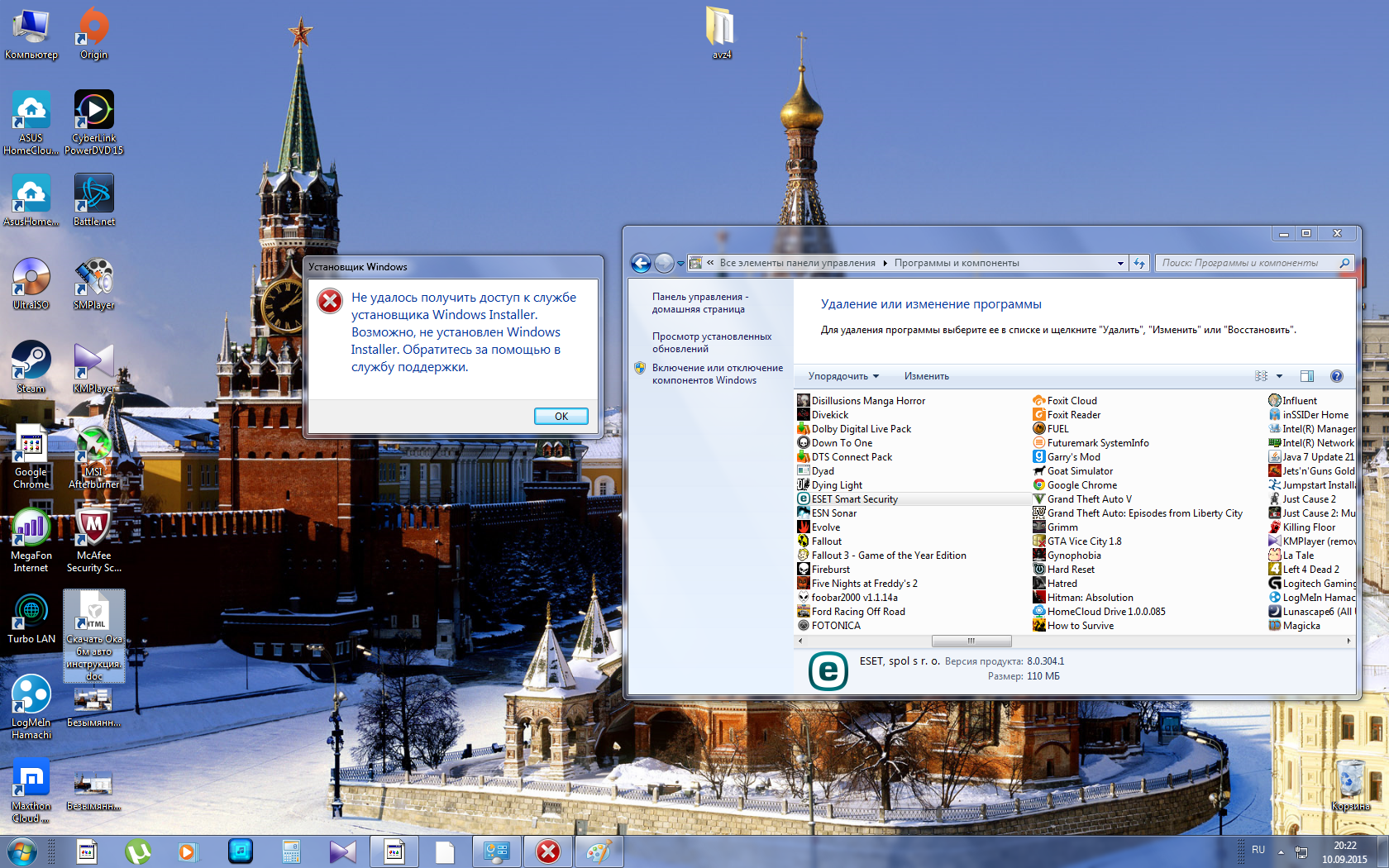Expand the address bar history dropdown
The height and width of the screenshot is (868, 1389).
pos(1120,263)
